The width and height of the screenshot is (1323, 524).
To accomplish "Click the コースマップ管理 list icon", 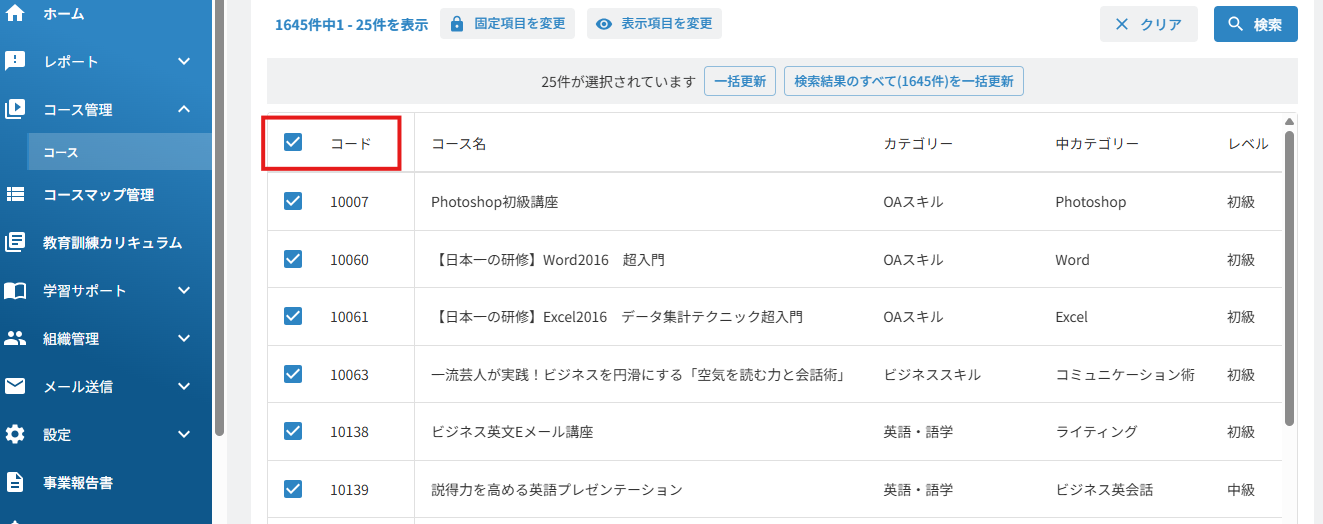I will (x=15, y=194).
